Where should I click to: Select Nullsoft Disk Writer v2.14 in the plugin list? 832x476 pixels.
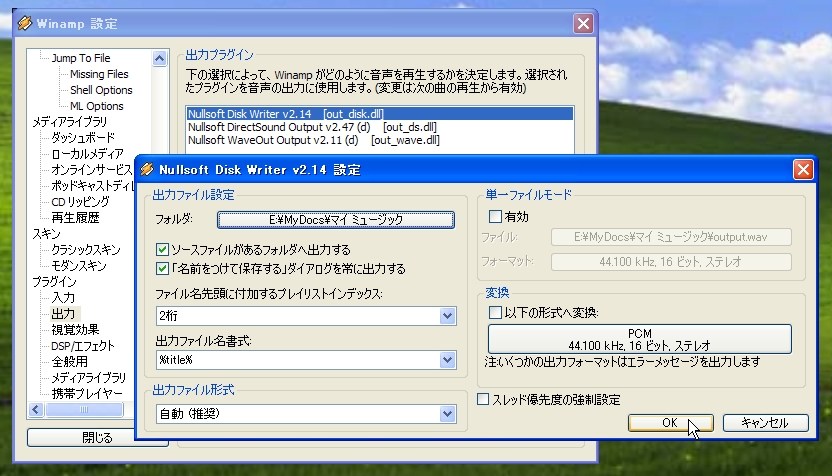[380, 114]
